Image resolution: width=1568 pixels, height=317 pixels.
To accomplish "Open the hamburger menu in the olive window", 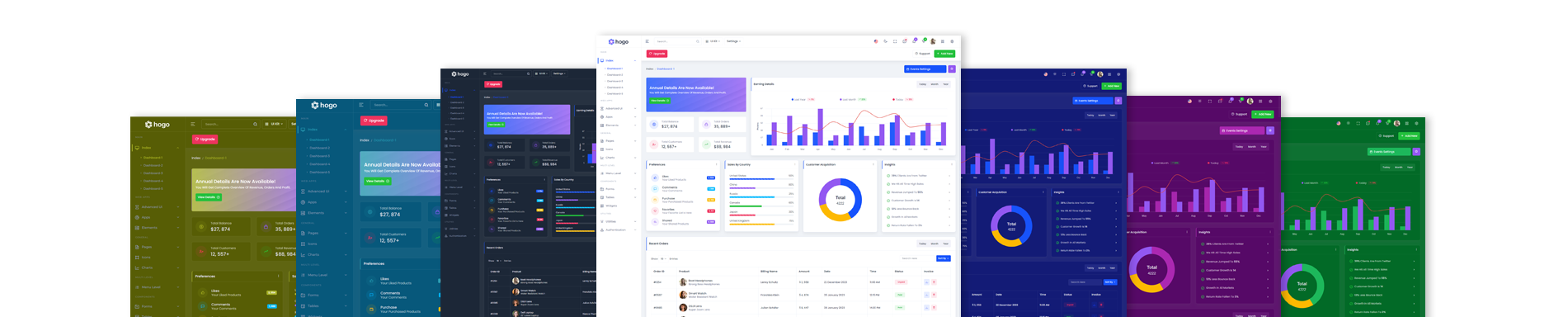I will (193, 125).
